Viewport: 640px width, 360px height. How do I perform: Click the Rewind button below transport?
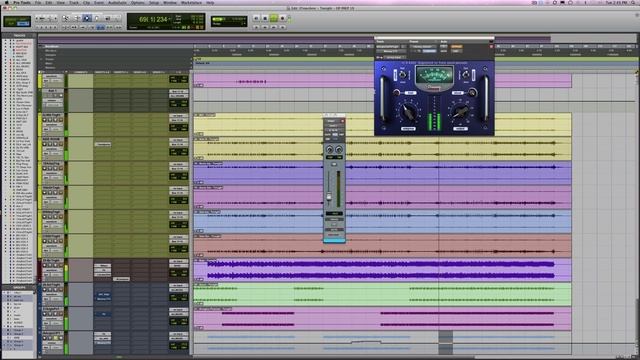click(256, 27)
